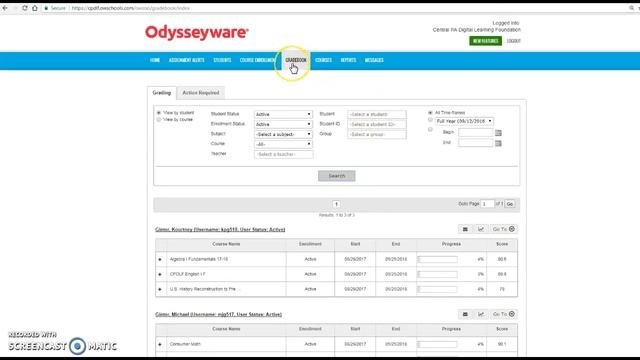Screen dimensions: 640x360
Task: Click the Algebra I Fundamentals progress bar
Action: click(437, 259)
